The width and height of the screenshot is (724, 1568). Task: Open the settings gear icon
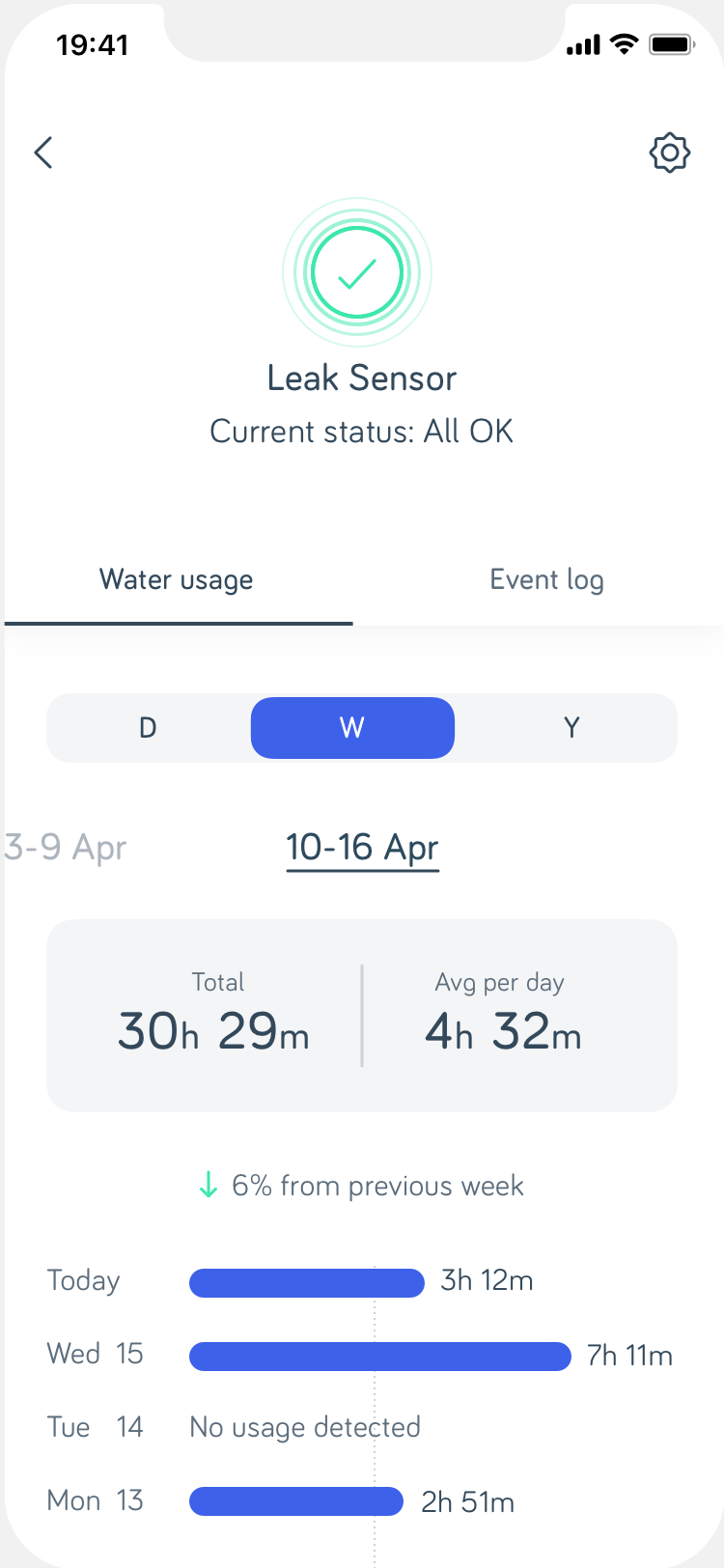(669, 153)
